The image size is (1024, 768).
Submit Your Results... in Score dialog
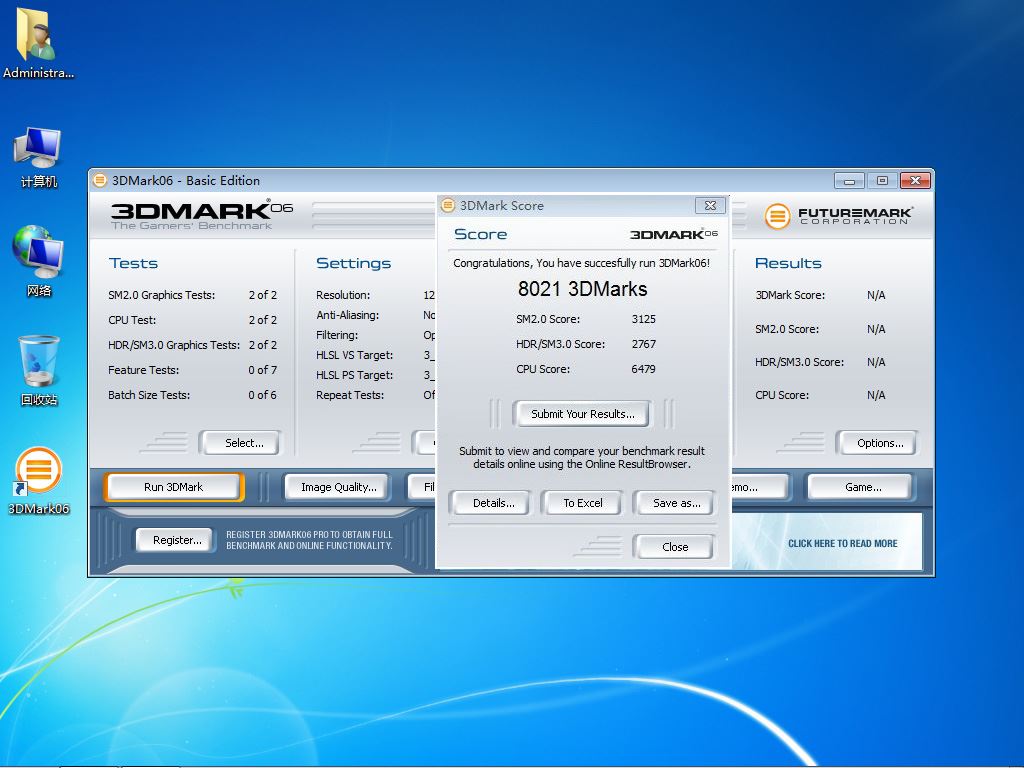click(x=583, y=414)
